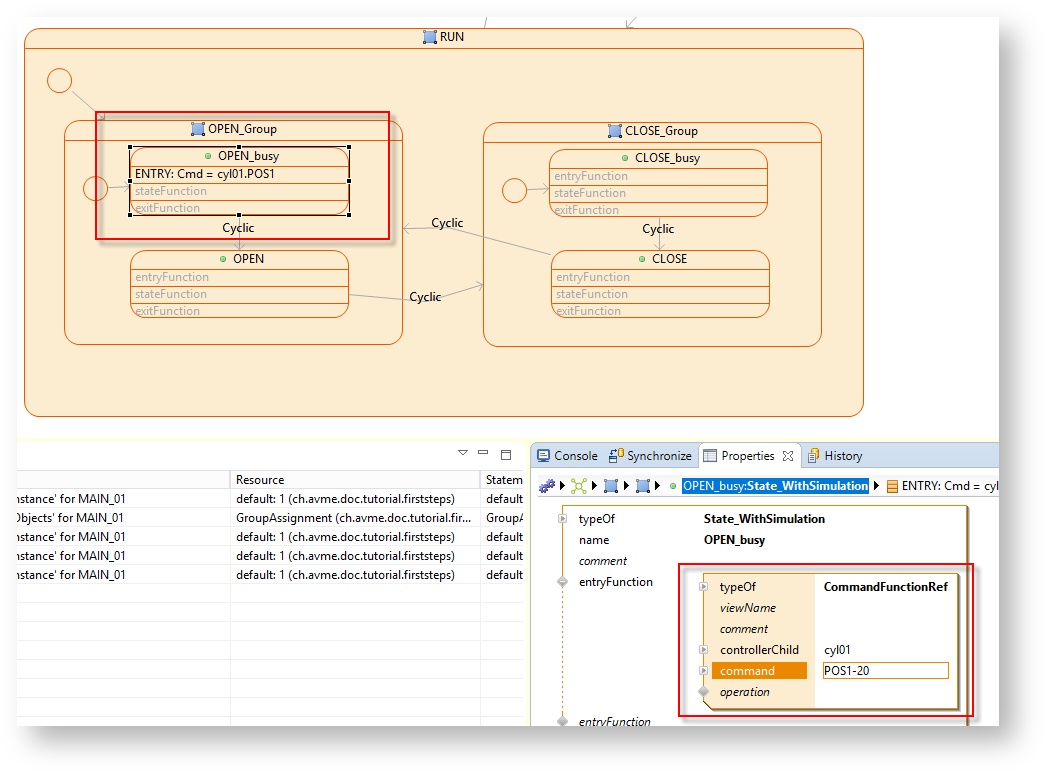Expand the command property row arrow
1047x774 pixels.
click(704, 671)
